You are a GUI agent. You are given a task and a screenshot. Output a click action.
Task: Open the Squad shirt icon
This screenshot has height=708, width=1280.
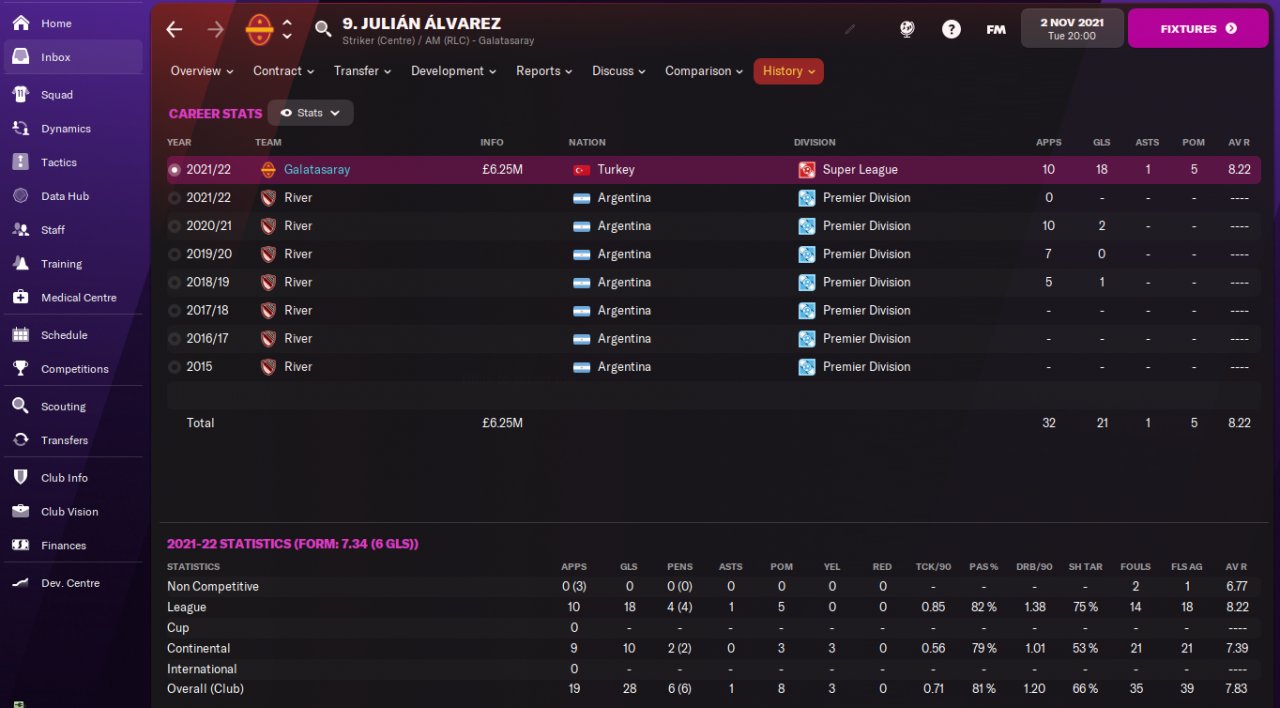point(20,95)
